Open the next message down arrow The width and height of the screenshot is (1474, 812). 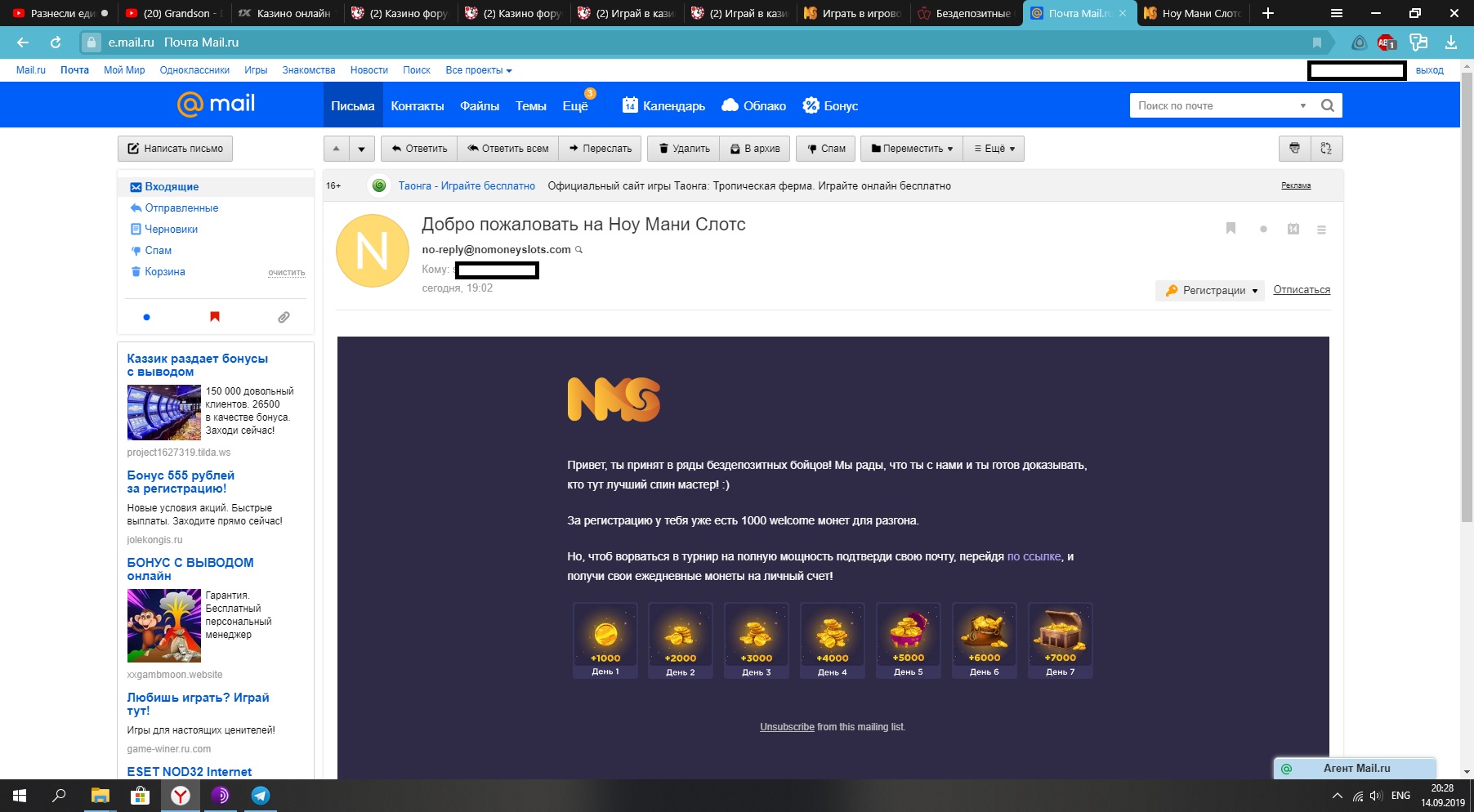point(361,149)
